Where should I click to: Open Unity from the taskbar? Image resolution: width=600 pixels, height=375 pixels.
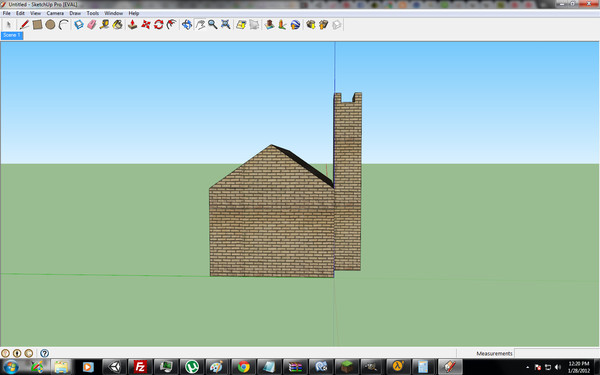pyautogui.click(x=114, y=367)
